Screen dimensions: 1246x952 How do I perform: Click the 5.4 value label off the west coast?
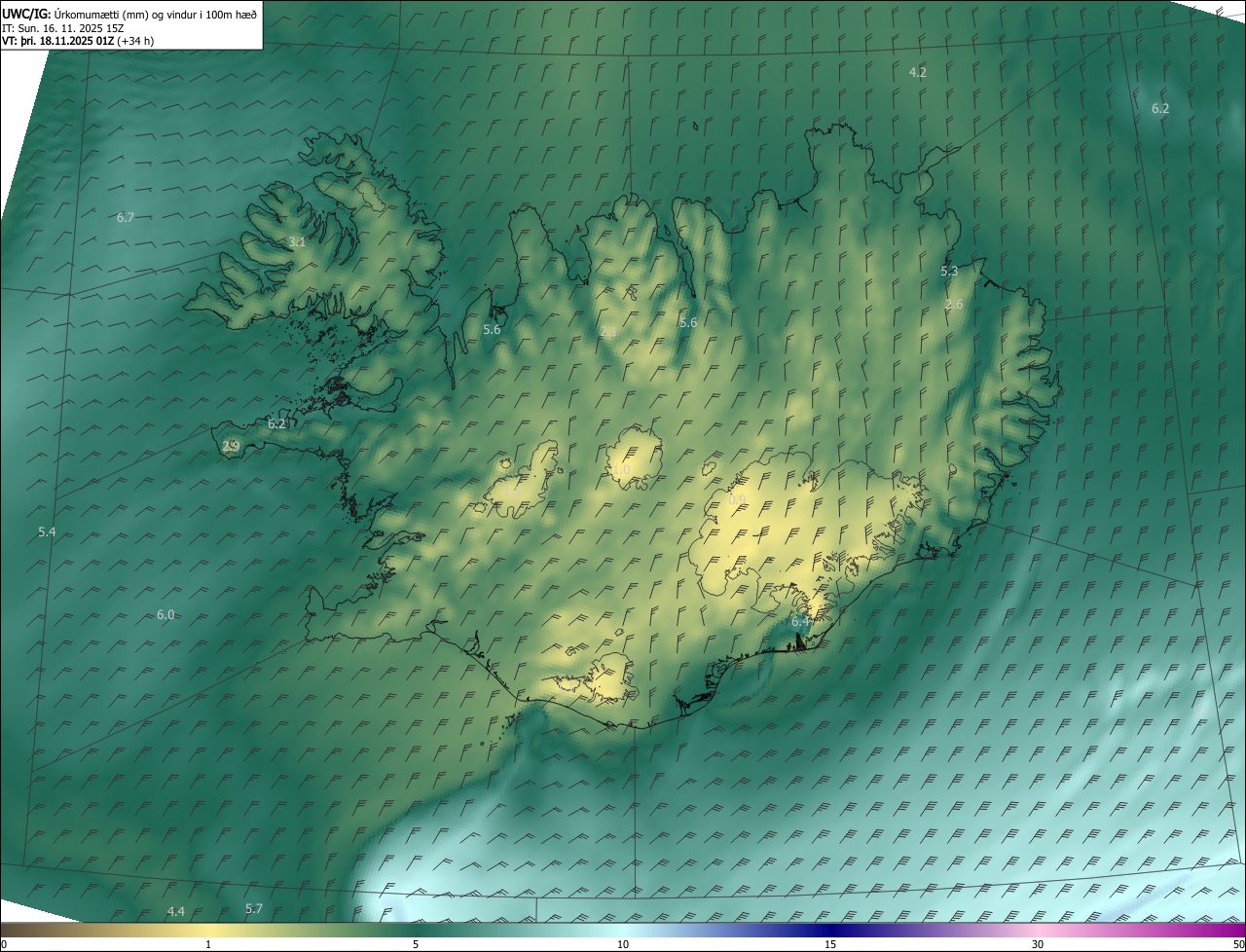tap(47, 531)
